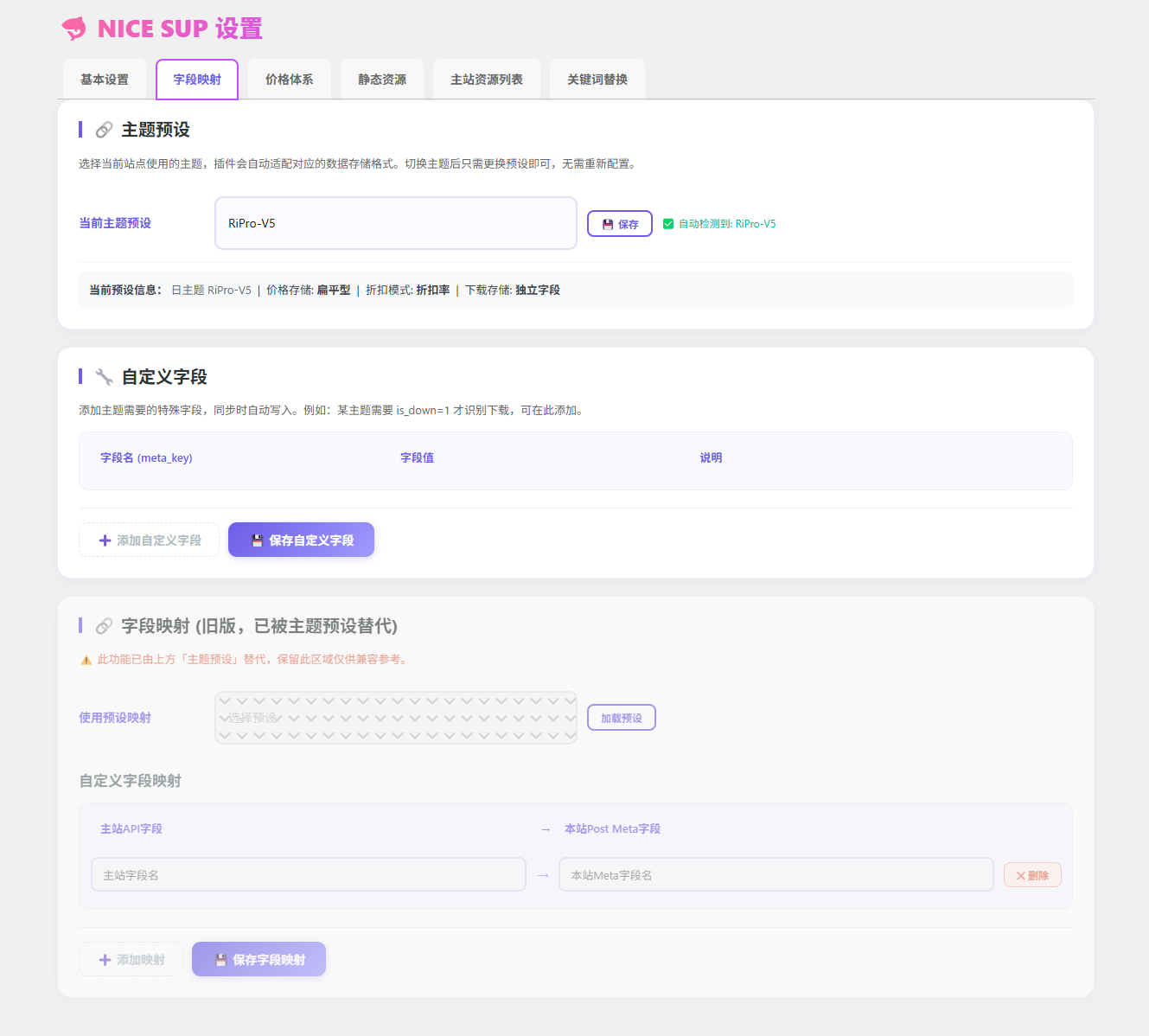This screenshot has width=1149, height=1036.
Task: Click the 字段值 column header
Action: pos(417,457)
